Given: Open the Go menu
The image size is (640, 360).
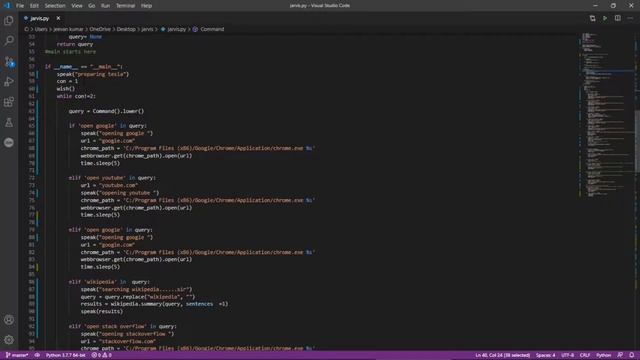Looking at the screenshot, I should pyautogui.click(x=91, y=6).
